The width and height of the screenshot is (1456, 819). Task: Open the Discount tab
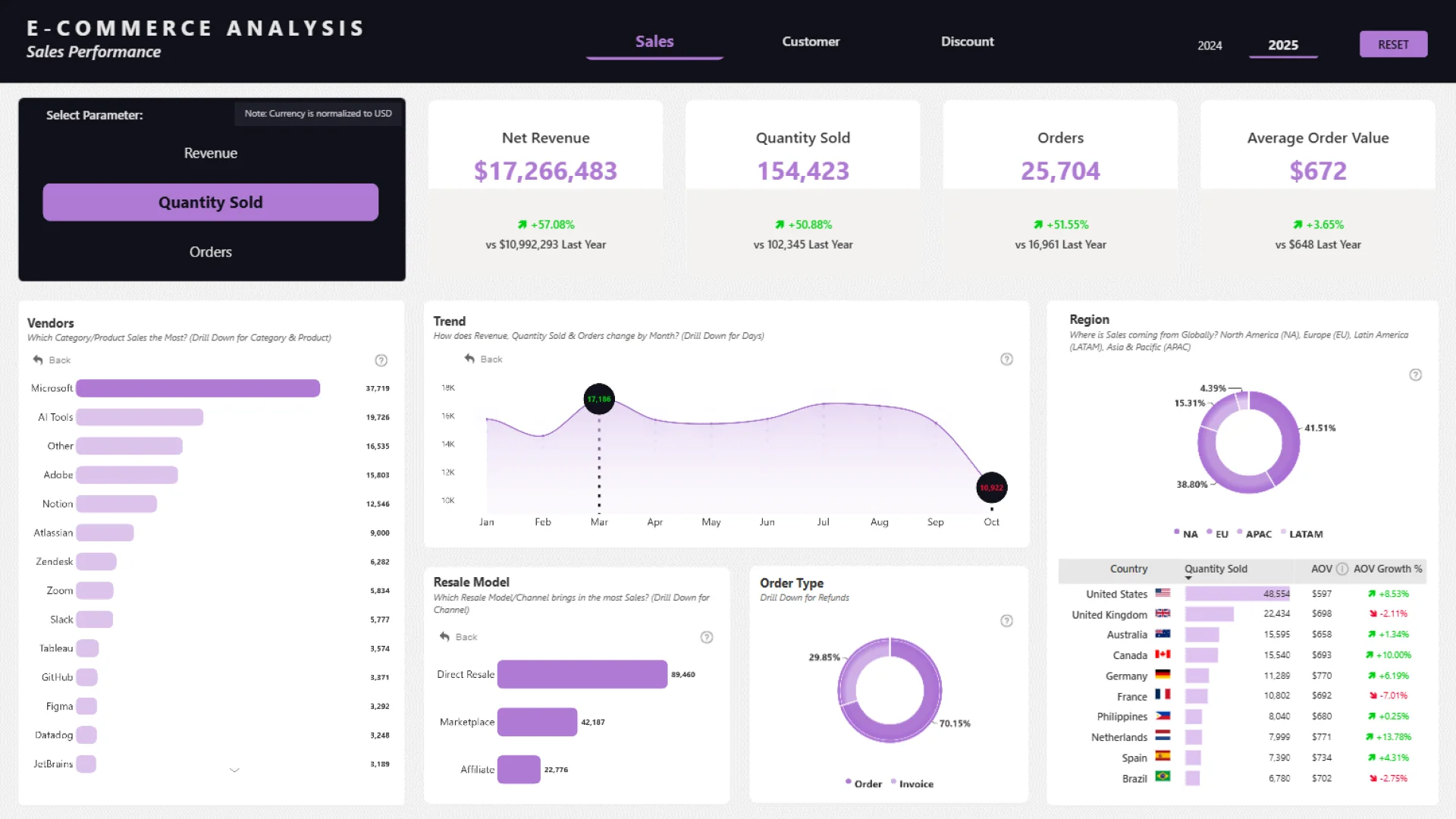click(x=967, y=42)
